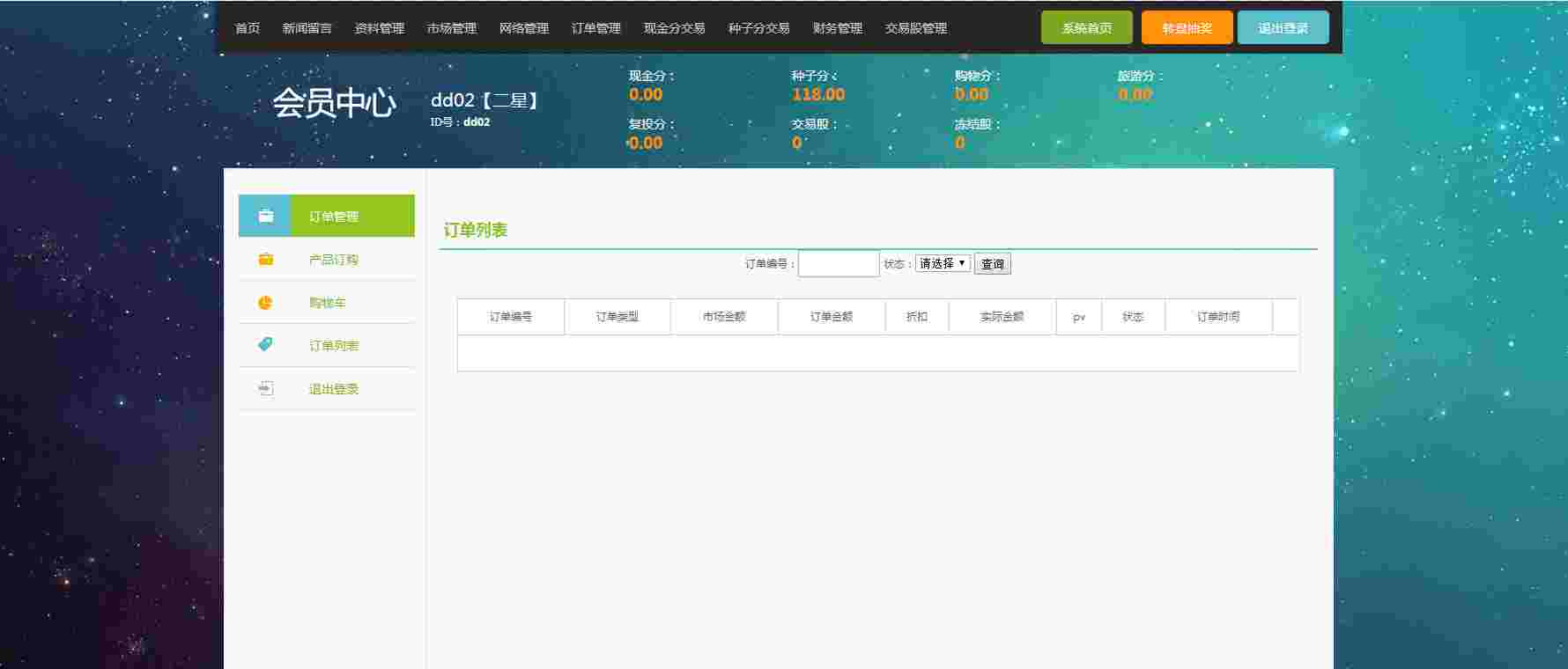Click the 交易股管理 menu item
Image resolution: width=1568 pixels, height=669 pixels.
click(x=915, y=28)
